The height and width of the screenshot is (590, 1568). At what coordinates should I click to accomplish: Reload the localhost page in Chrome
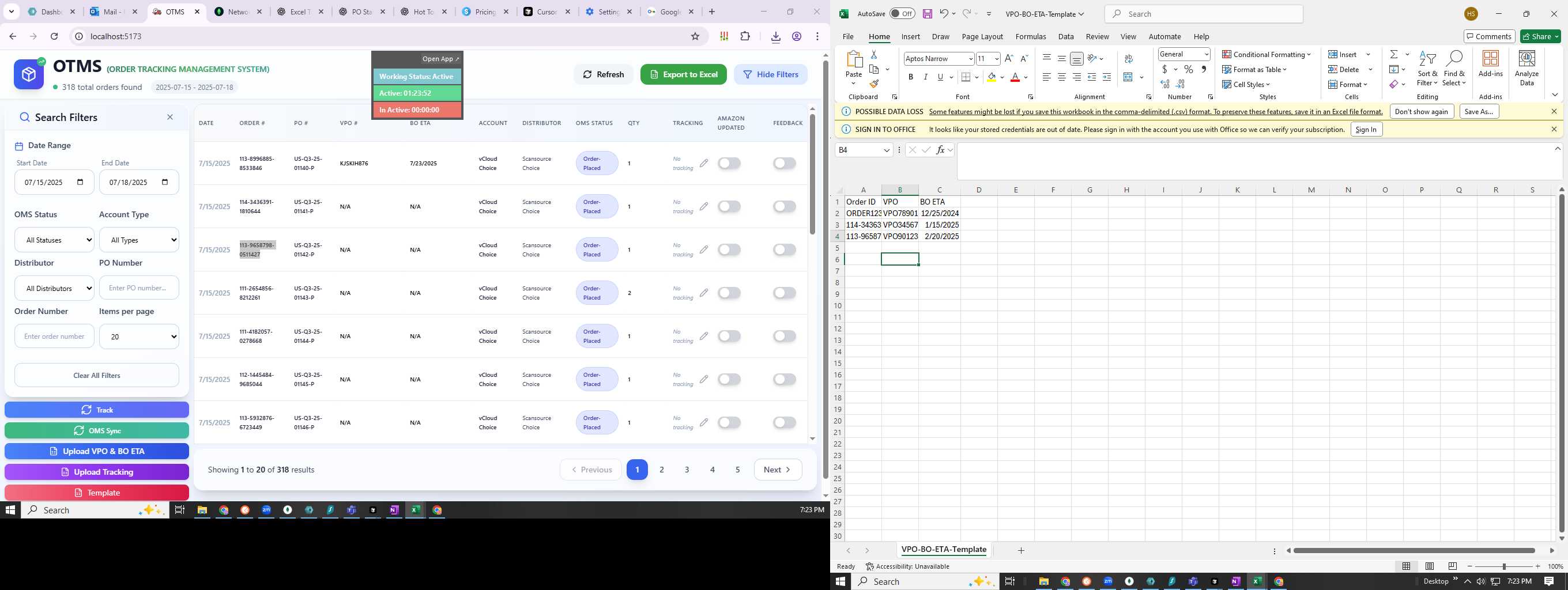pos(54,36)
